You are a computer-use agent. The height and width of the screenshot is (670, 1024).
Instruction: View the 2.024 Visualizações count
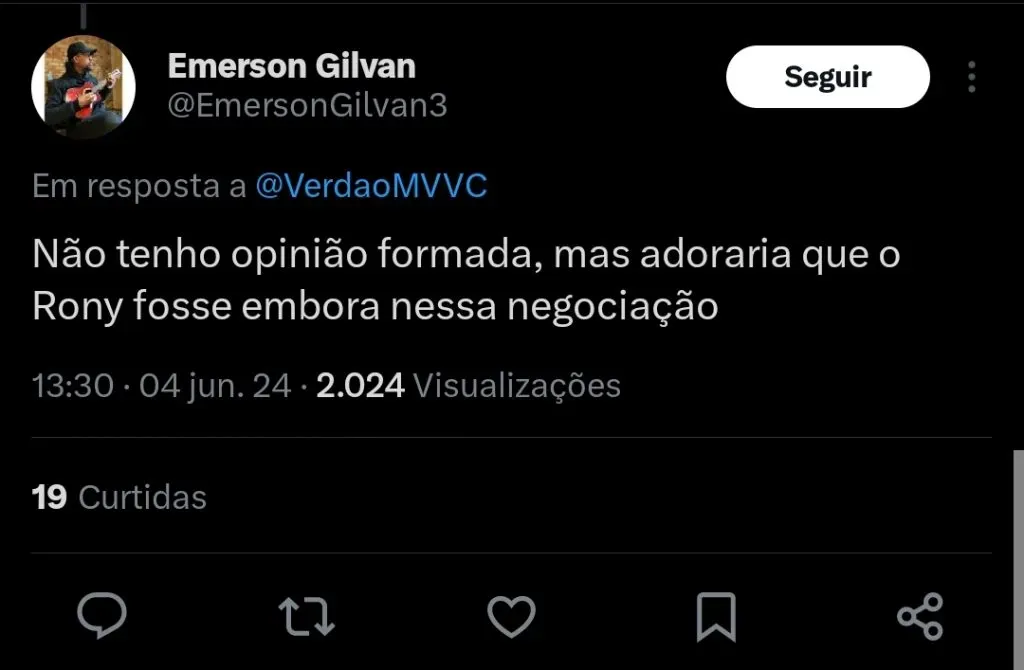pyautogui.click(x=468, y=385)
